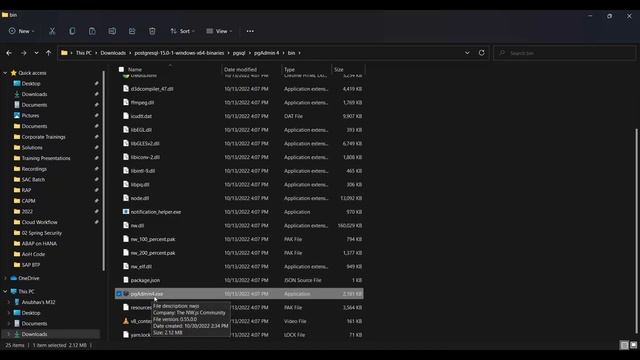
Task: Sort by the Size column header
Action: 339,69
